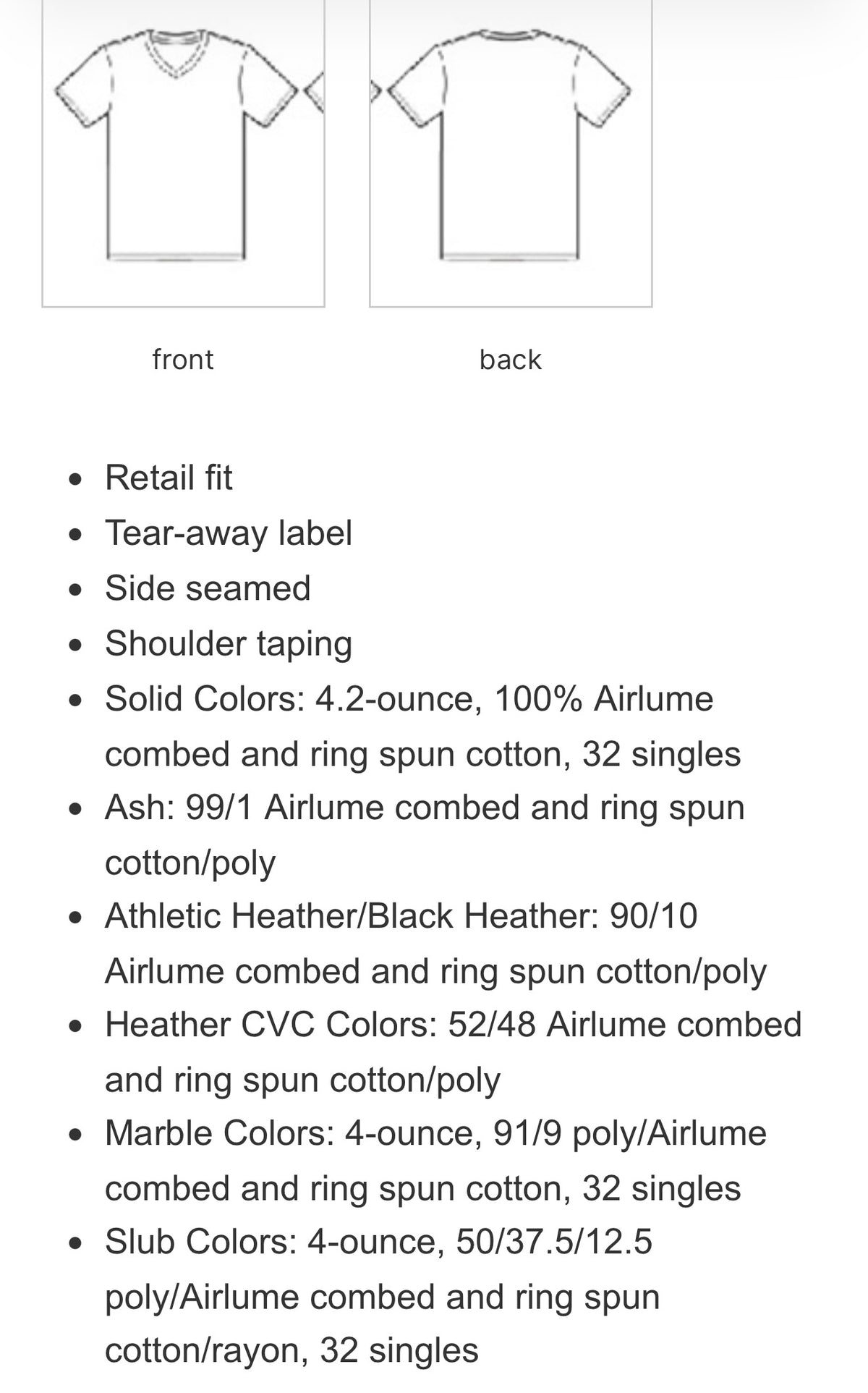
Task: Click the "back" caption label
Action: point(511,359)
